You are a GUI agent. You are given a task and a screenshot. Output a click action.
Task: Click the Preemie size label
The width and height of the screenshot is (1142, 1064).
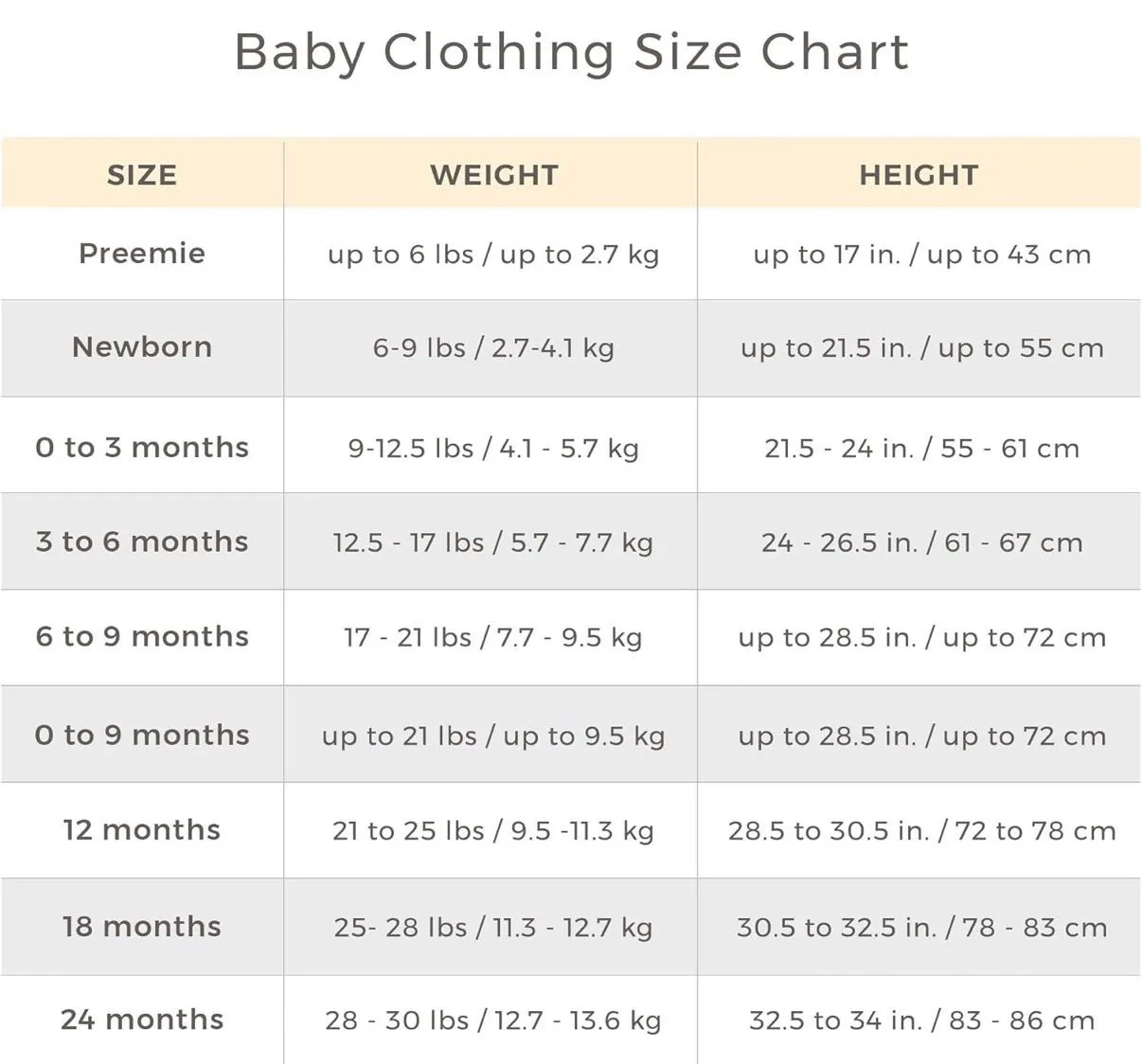(142, 254)
